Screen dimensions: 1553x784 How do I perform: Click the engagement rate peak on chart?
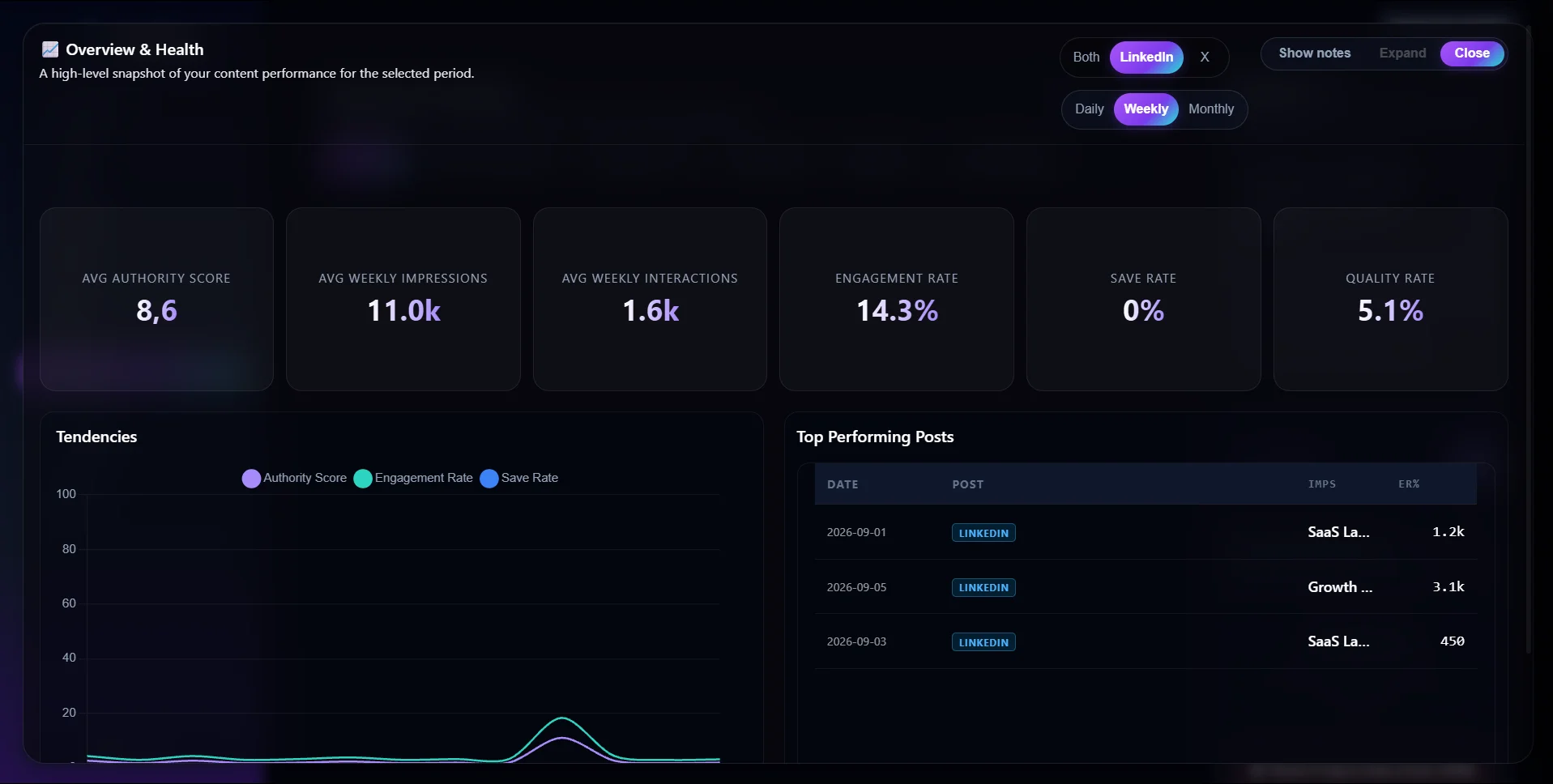pyautogui.click(x=562, y=718)
